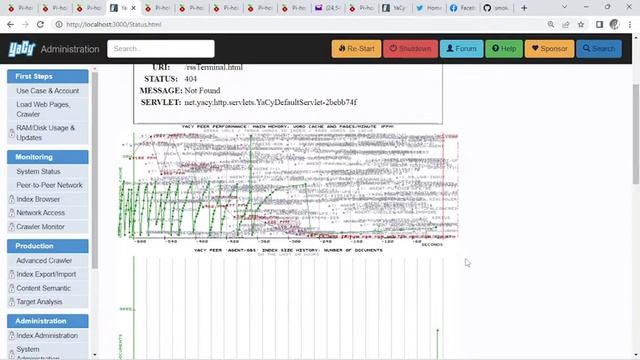This screenshot has height=360, width=640.
Task: Click the index size history graph
Action: (288, 304)
